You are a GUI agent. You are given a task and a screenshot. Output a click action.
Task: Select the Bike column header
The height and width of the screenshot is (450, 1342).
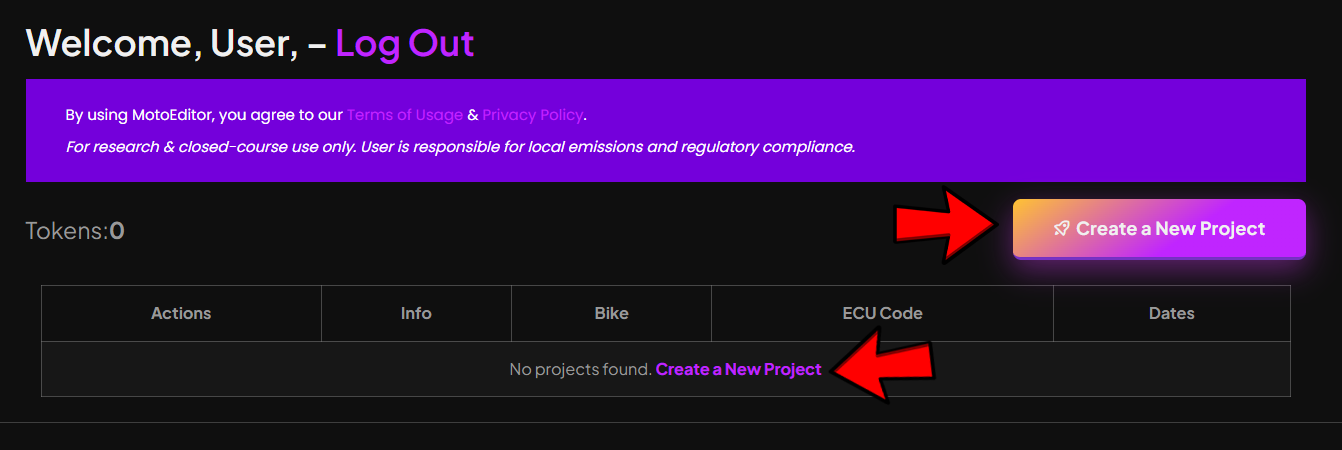point(611,313)
